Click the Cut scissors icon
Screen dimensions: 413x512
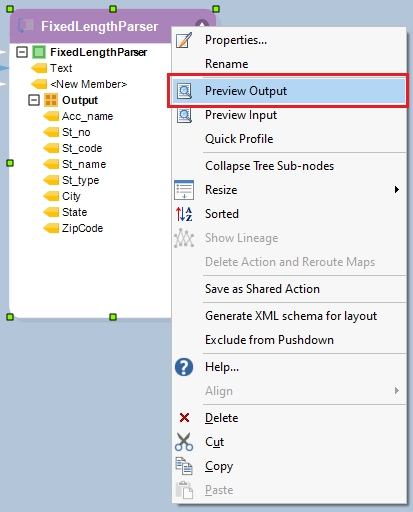tap(184, 442)
